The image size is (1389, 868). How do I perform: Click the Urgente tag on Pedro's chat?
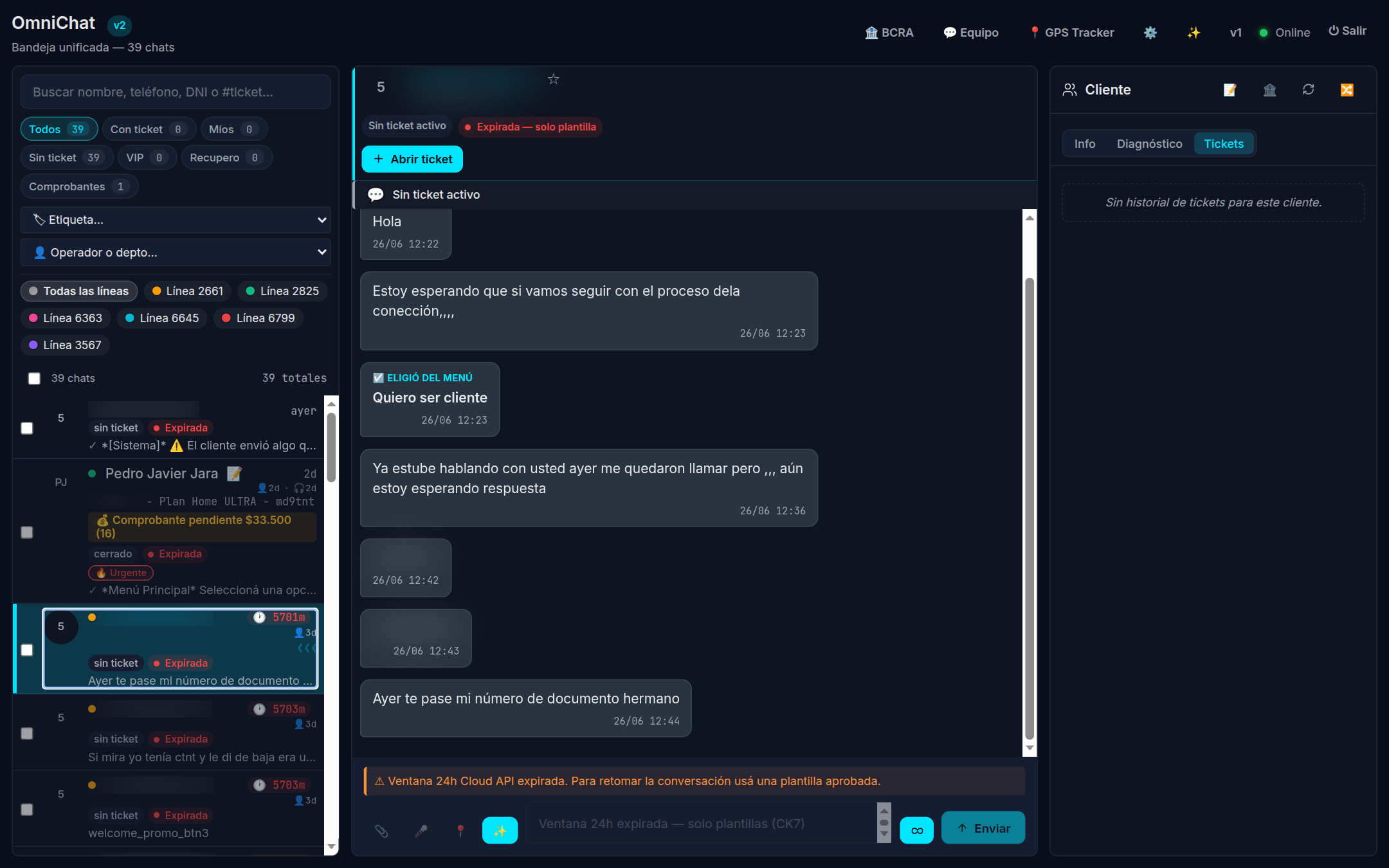point(121,573)
